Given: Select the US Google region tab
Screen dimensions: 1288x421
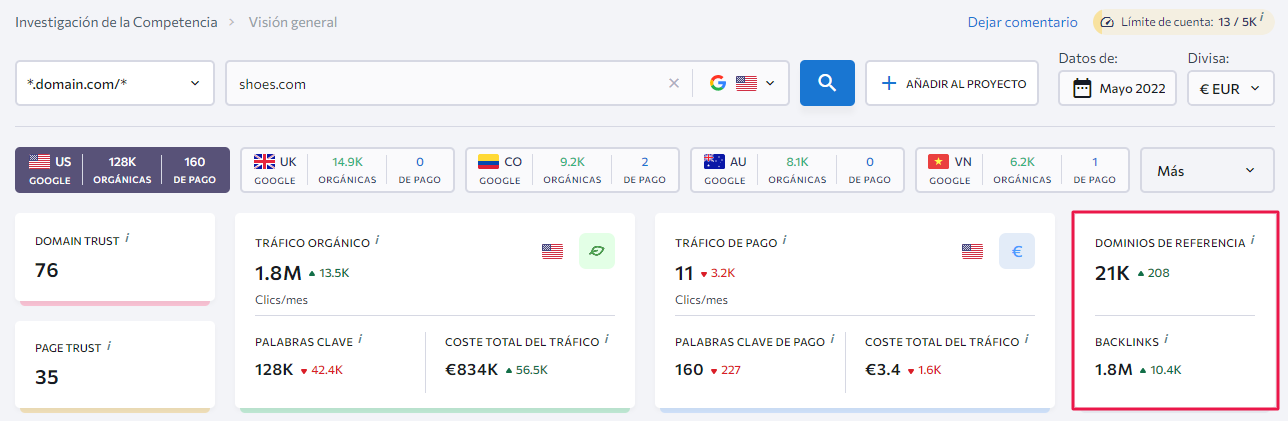Looking at the screenshot, I should click(x=123, y=170).
